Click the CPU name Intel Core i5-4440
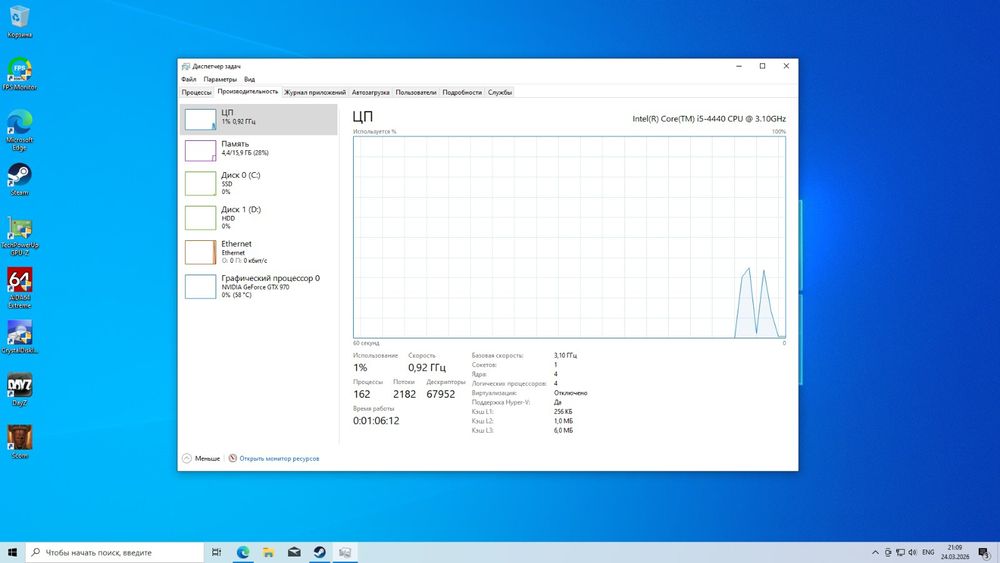Viewport: 1000px width, 563px height. pyautogui.click(x=709, y=119)
